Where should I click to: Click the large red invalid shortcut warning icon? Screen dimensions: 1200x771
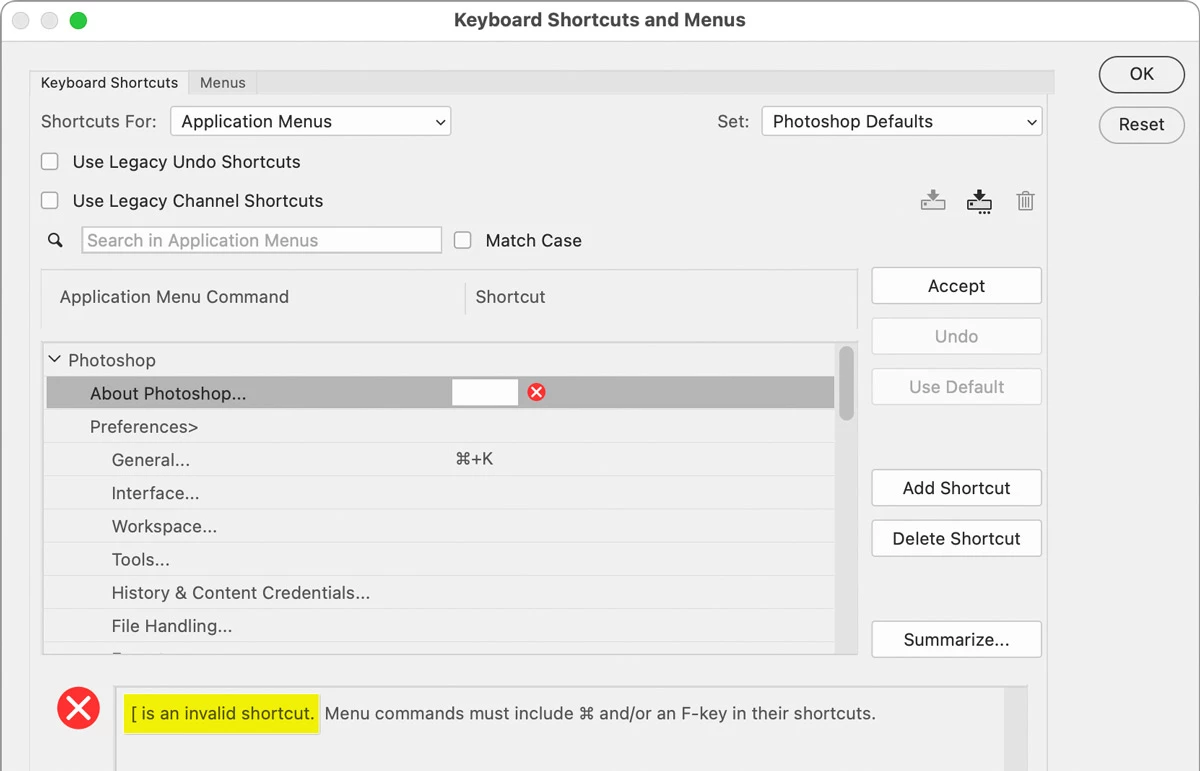pos(78,710)
